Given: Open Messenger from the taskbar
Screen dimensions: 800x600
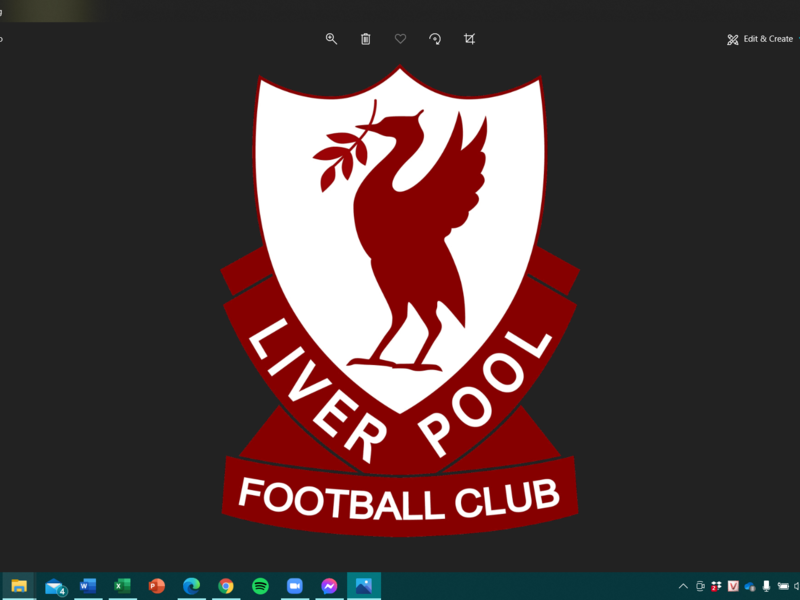Looking at the screenshot, I should point(329,586).
